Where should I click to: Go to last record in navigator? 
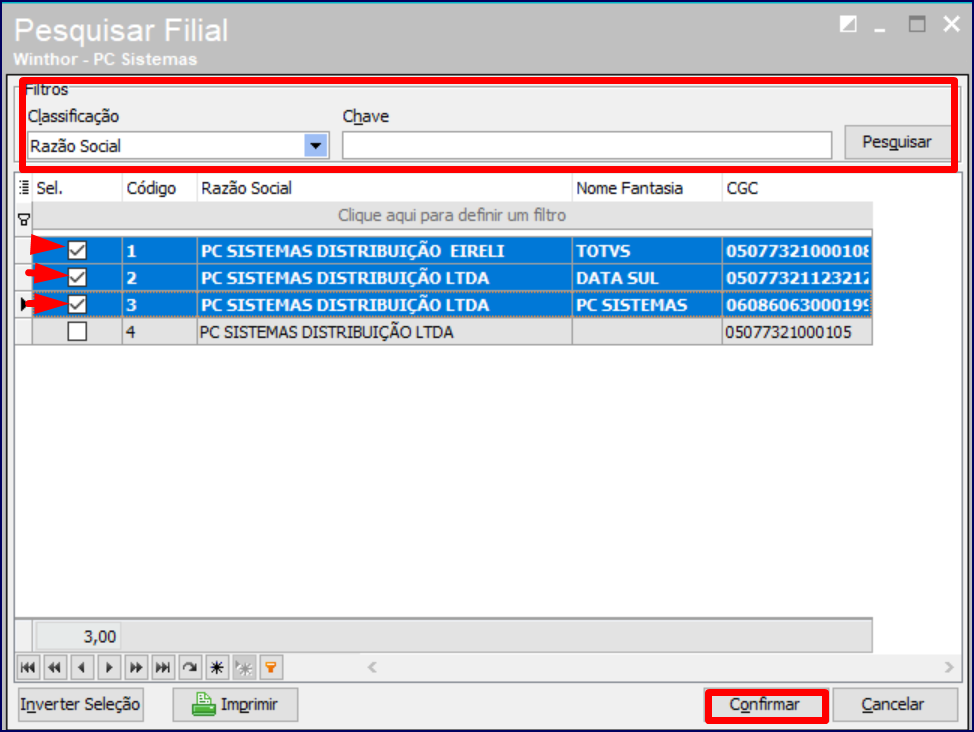pyautogui.click(x=163, y=668)
